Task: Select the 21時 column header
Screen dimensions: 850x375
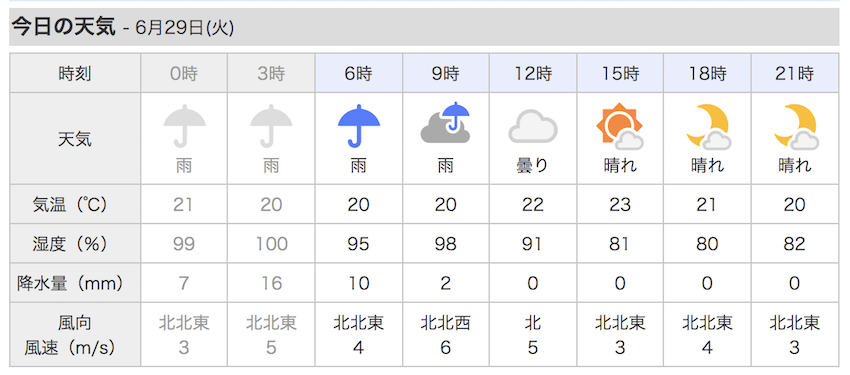Action: coord(795,73)
